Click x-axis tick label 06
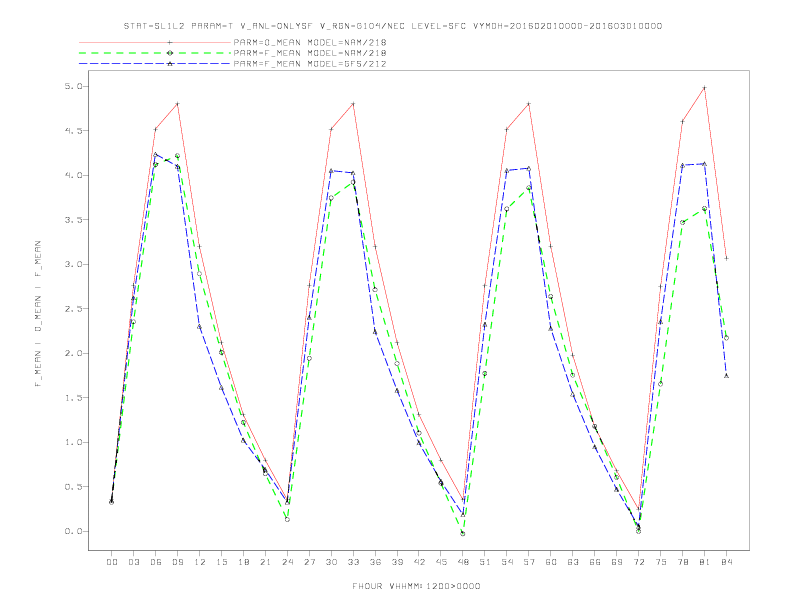Viewport: 792px width, 612px height. coord(156,562)
